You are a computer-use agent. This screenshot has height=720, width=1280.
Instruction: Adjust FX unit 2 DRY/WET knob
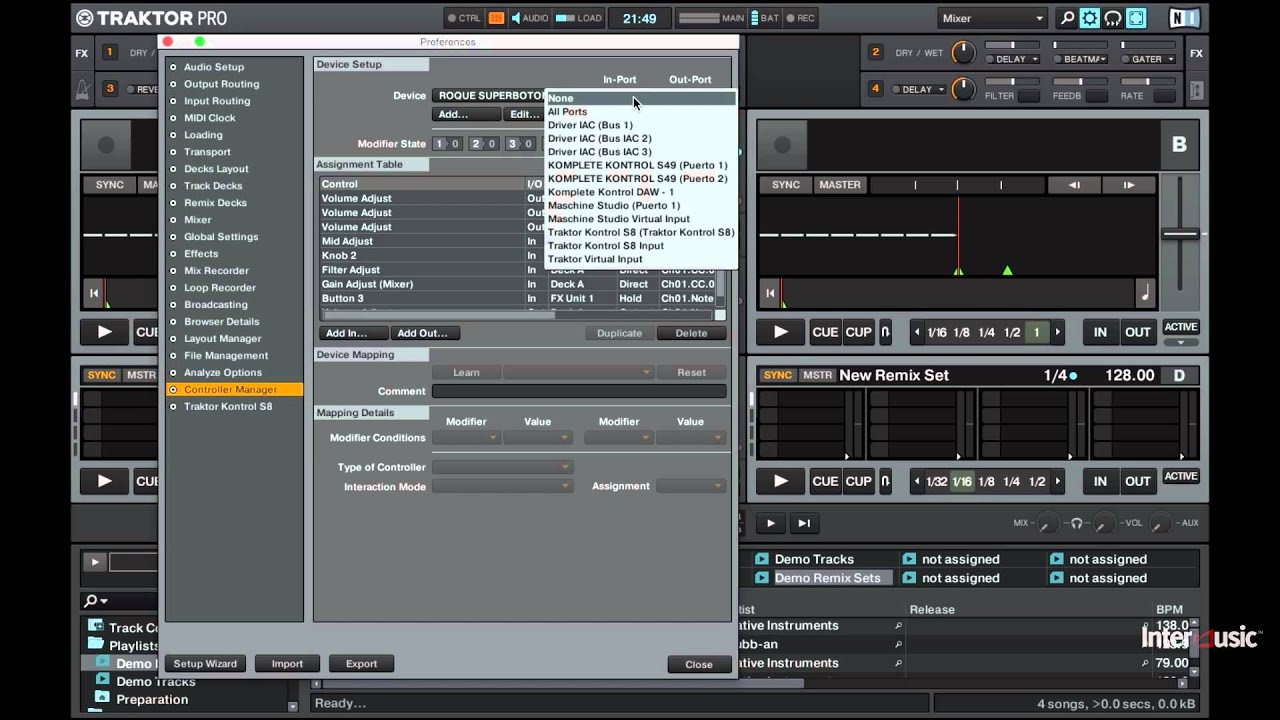963,53
